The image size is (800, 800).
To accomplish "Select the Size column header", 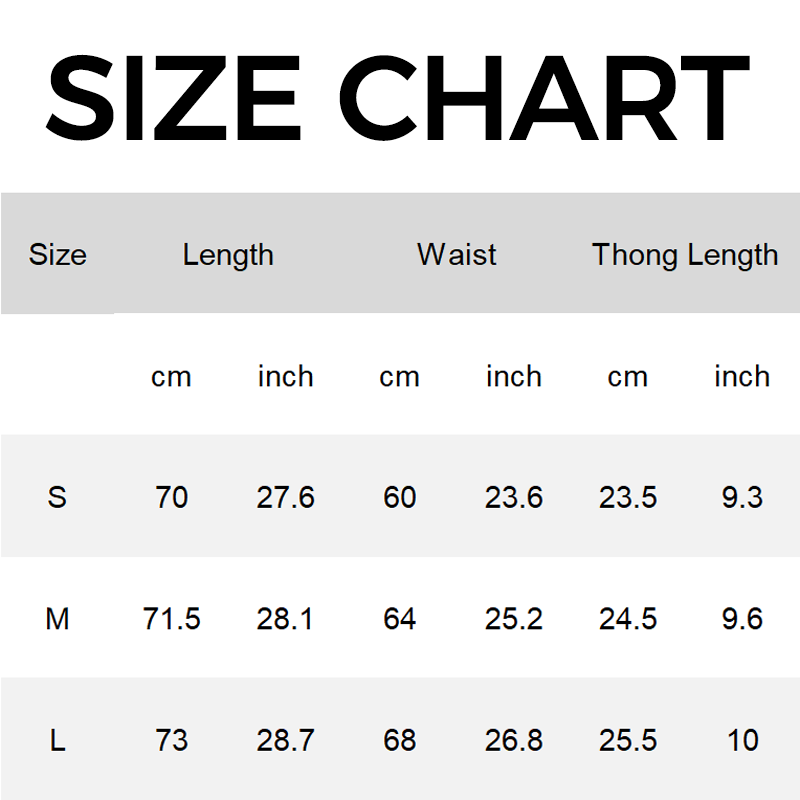I will (x=57, y=255).
